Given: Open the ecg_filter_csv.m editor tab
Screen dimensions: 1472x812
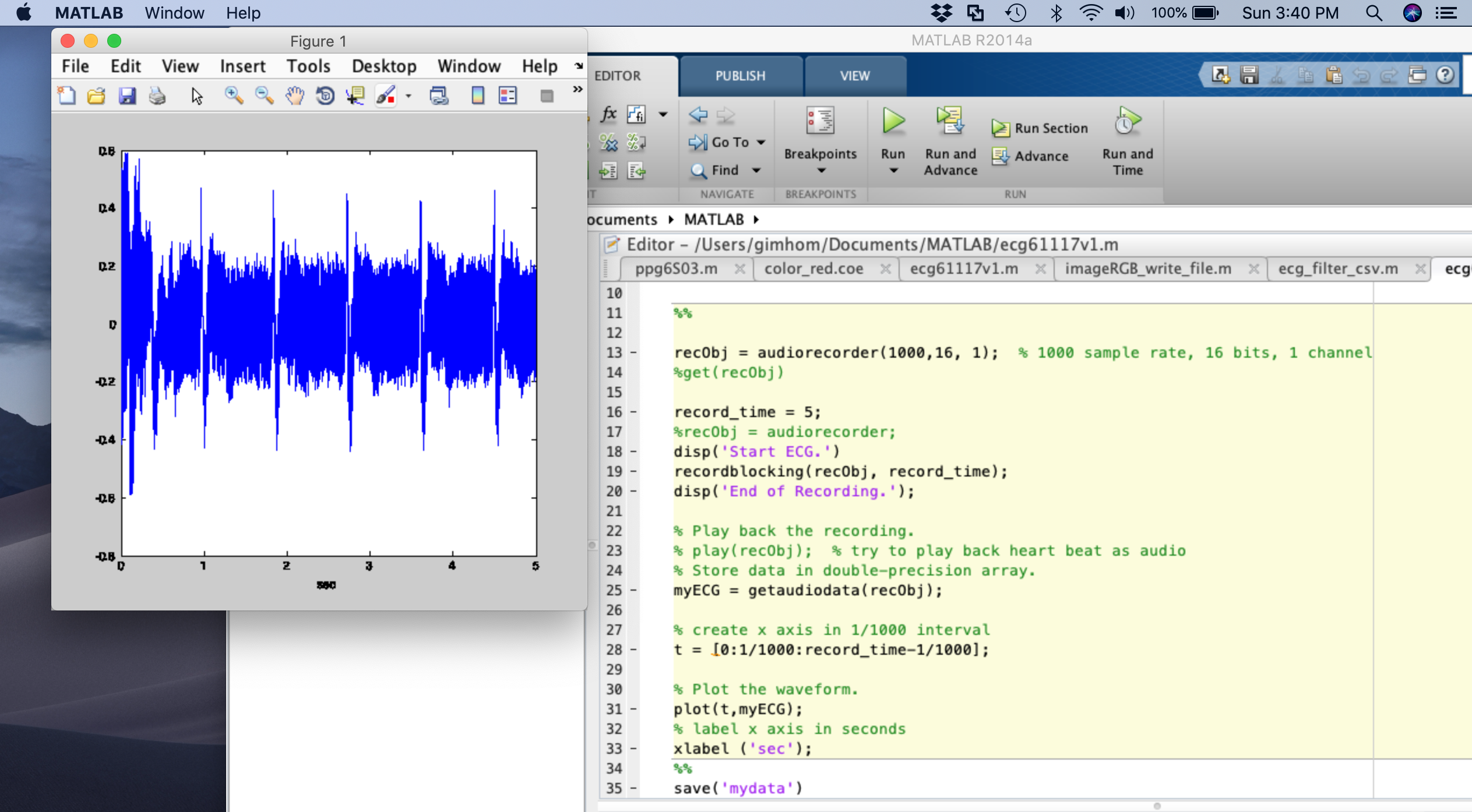Looking at the screenshot, I should [x=1338, y=269].
